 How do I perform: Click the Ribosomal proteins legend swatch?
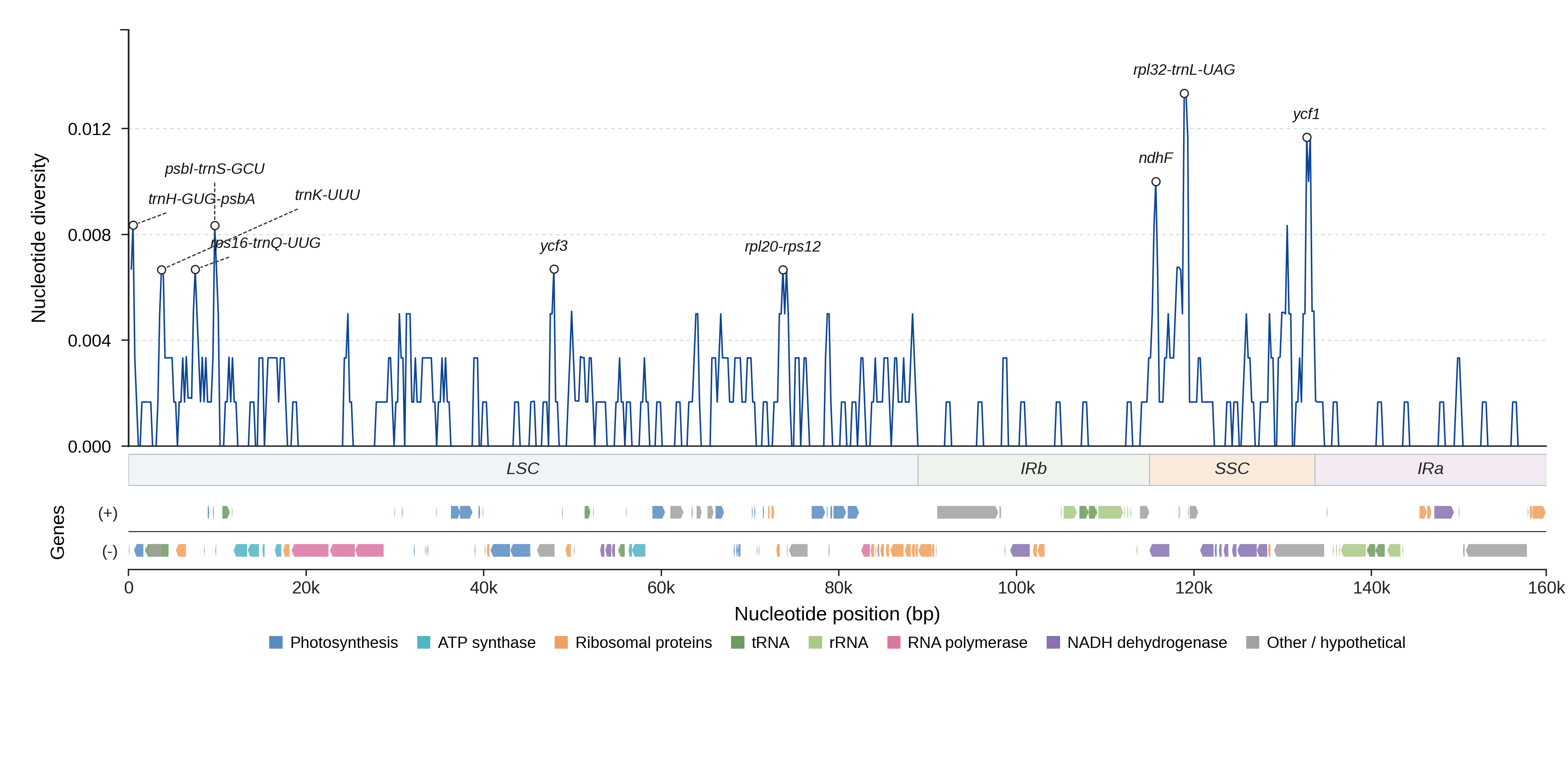(561, 642)
